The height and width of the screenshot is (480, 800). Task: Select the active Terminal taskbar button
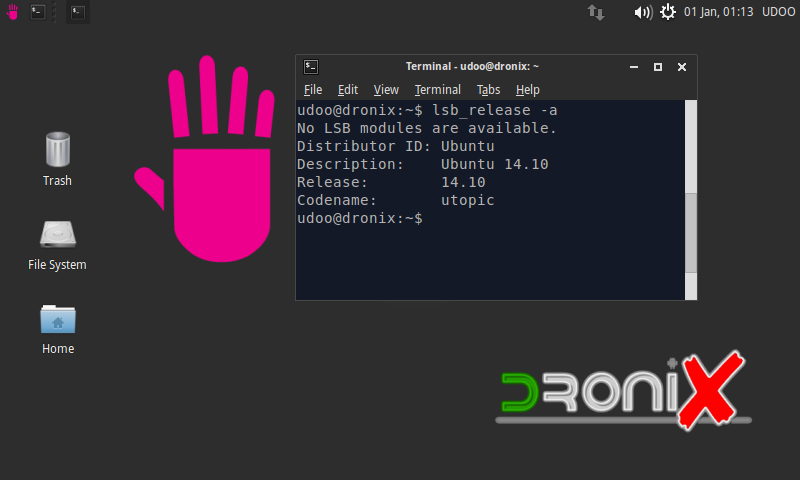(78, 12)
